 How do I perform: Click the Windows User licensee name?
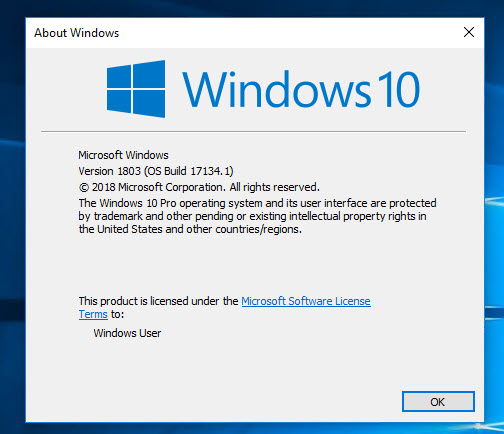[127, 333]
